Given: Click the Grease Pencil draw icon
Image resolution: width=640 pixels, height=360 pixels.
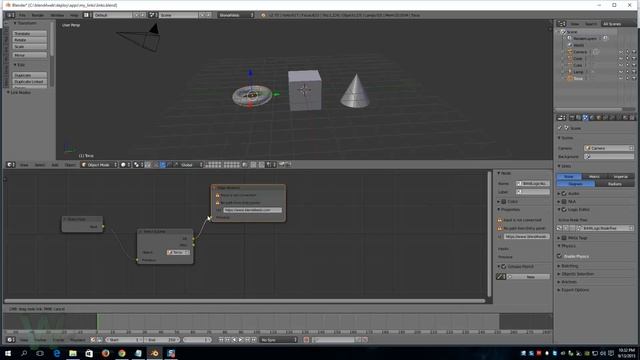Looking at the screenshot, I should 501,277.
